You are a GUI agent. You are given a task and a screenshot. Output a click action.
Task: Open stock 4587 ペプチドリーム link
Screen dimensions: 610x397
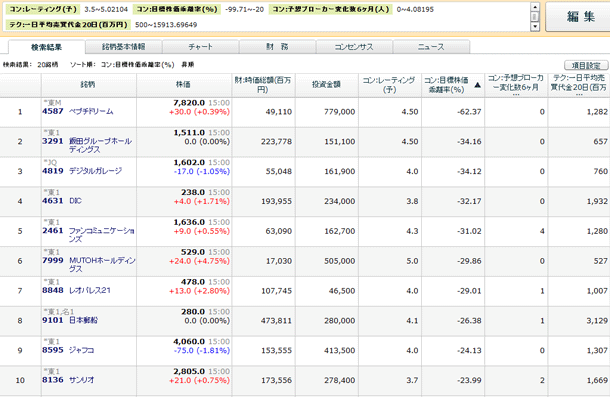[x=78, y=111]
